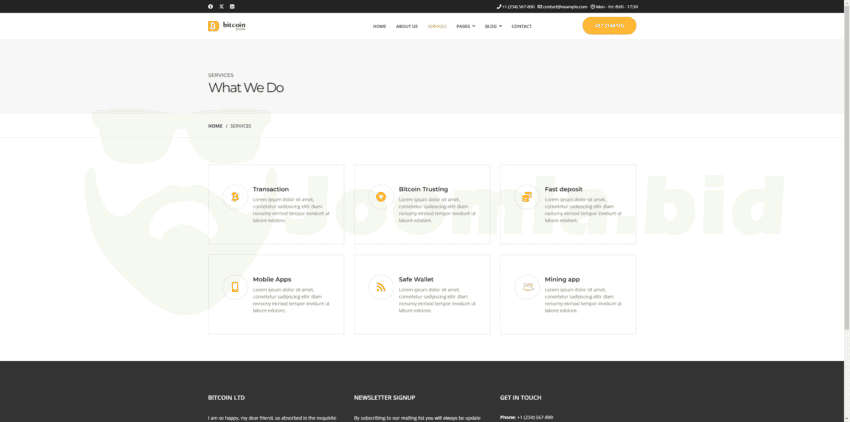Go to the About Us menu item
The width and height of the screenshot is (850, 422).
[406, 26]
